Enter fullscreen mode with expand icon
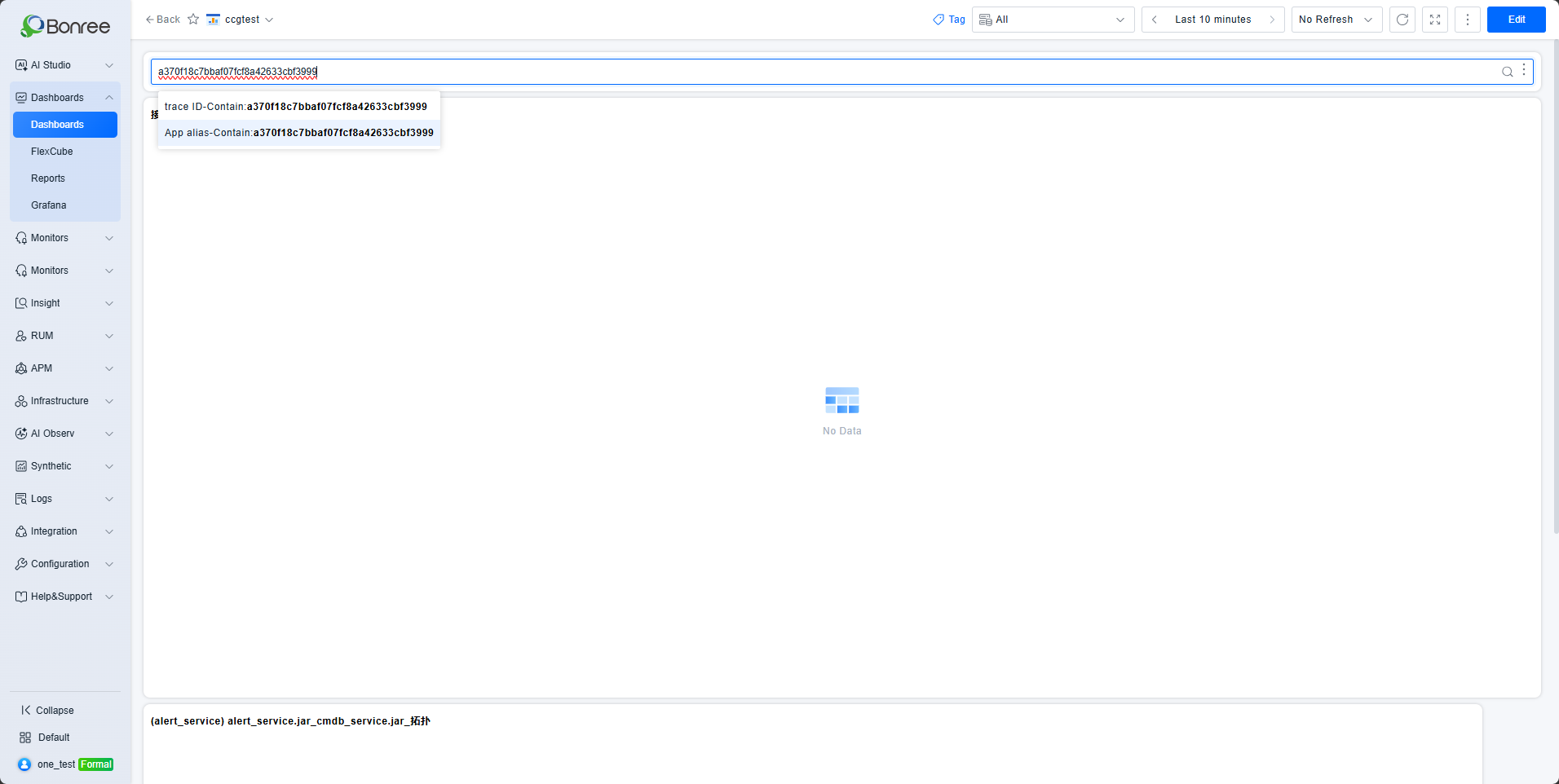 tap(1435, 20)
